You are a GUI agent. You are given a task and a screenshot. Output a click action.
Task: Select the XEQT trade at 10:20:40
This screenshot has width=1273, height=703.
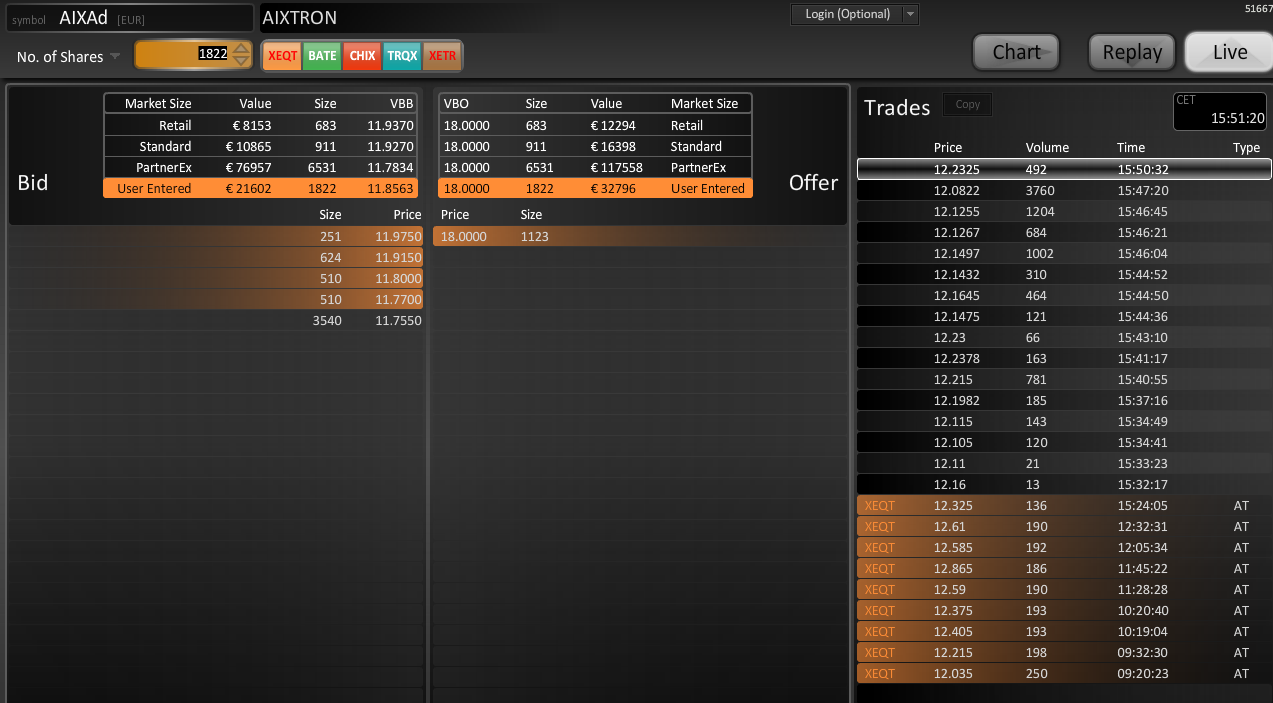[x=1064, y=610]
